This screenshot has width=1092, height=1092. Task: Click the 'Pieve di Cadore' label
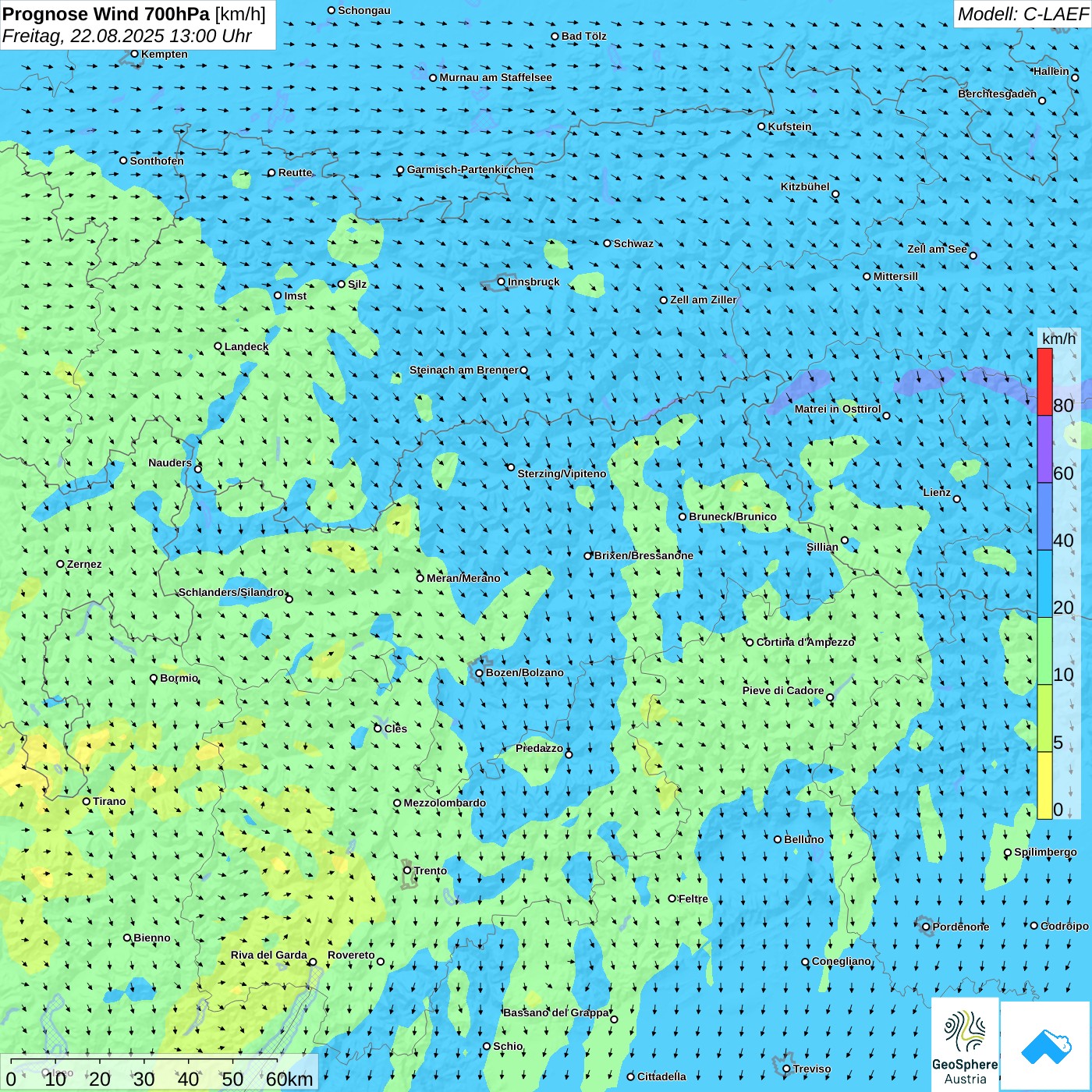click(x=783, y=690)
